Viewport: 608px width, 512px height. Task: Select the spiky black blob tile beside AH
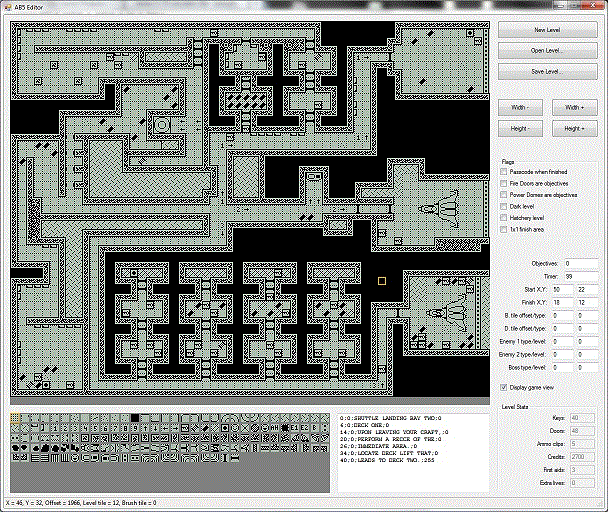pos(284,428)
